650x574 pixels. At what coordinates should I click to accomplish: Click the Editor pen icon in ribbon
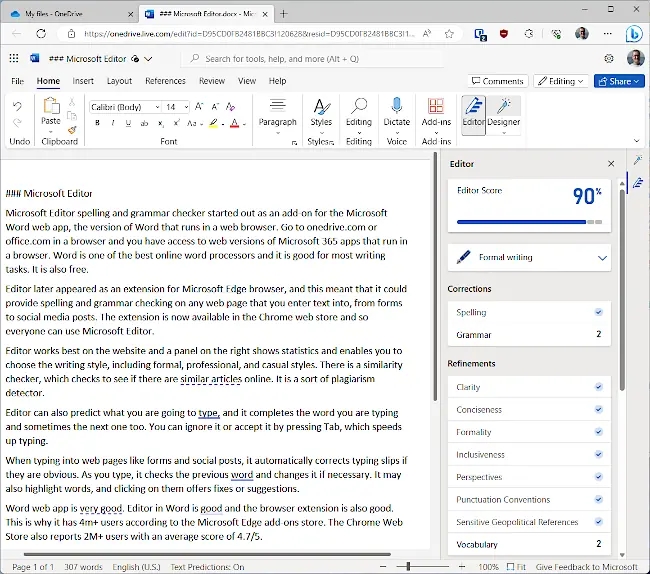pos(473,106)
